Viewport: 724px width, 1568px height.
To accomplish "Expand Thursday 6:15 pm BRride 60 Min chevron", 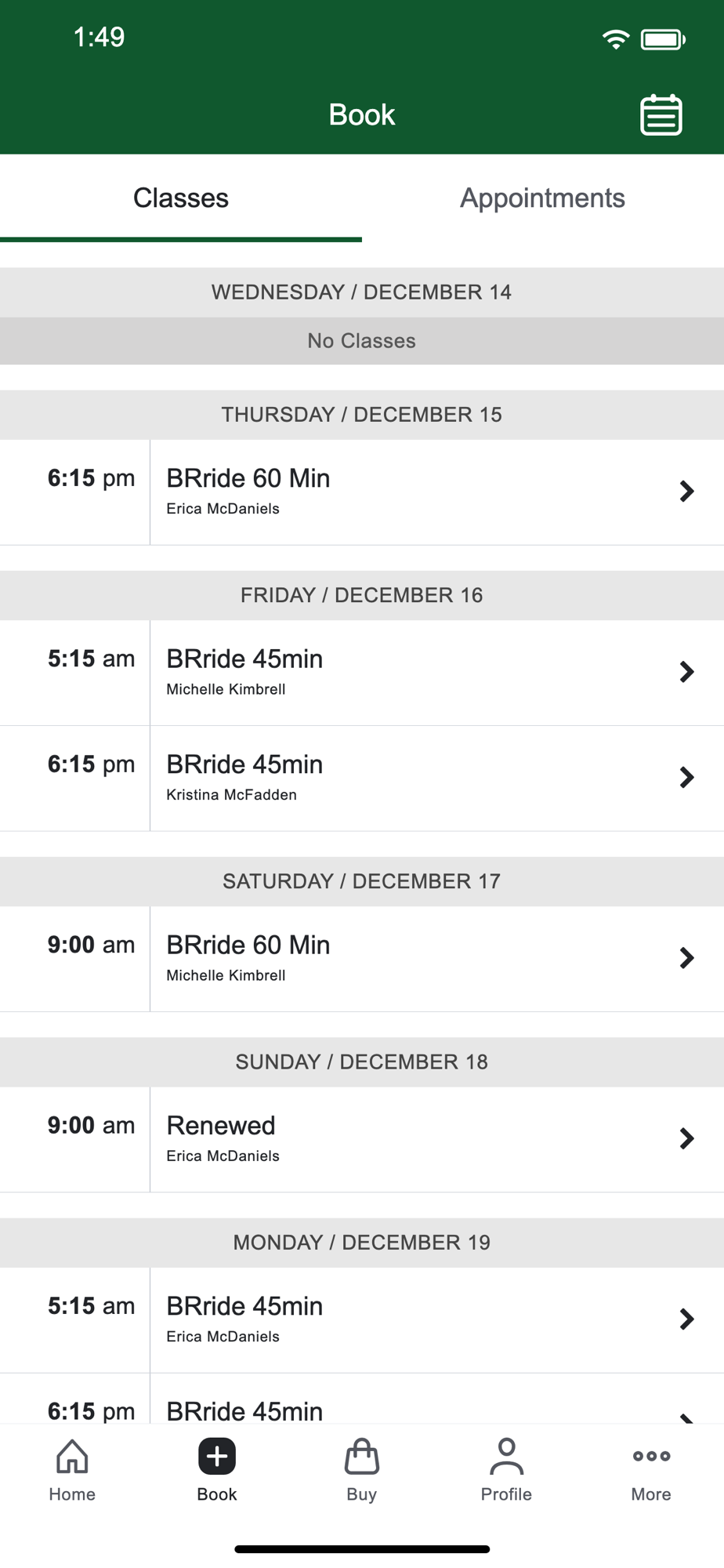I will 686,492.
